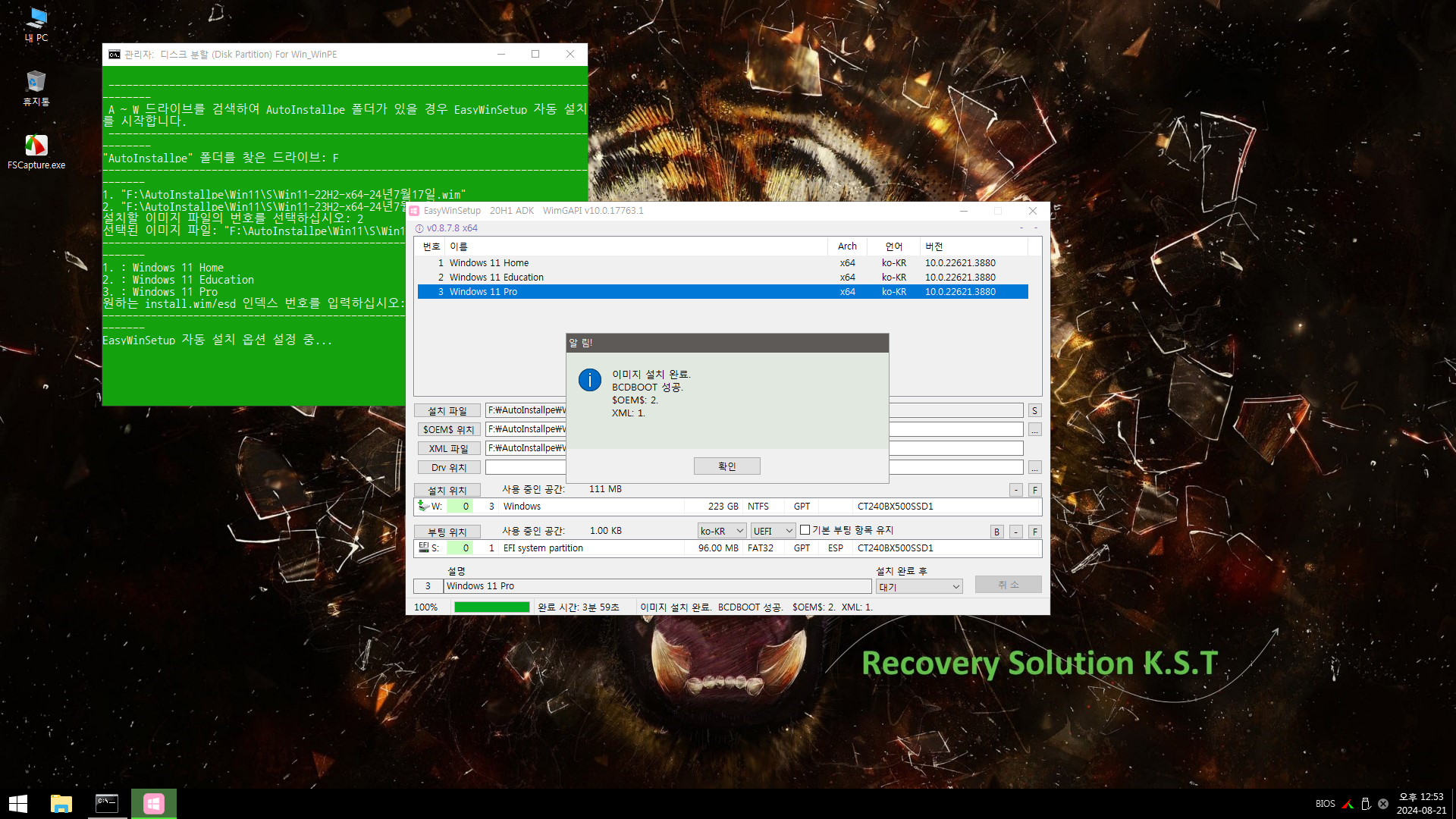Click the 버전 column header
This screenshot has height=819, width=1456.
click(x=974, y=246)
